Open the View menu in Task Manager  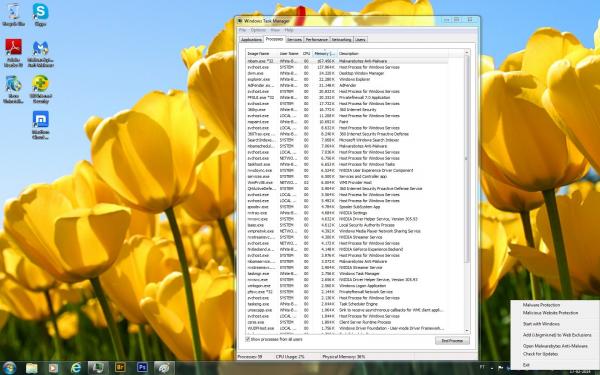[x=275, y=30]
